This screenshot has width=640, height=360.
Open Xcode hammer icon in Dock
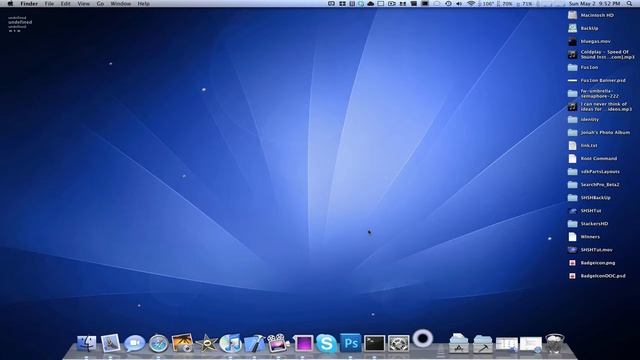coord(254,344)
